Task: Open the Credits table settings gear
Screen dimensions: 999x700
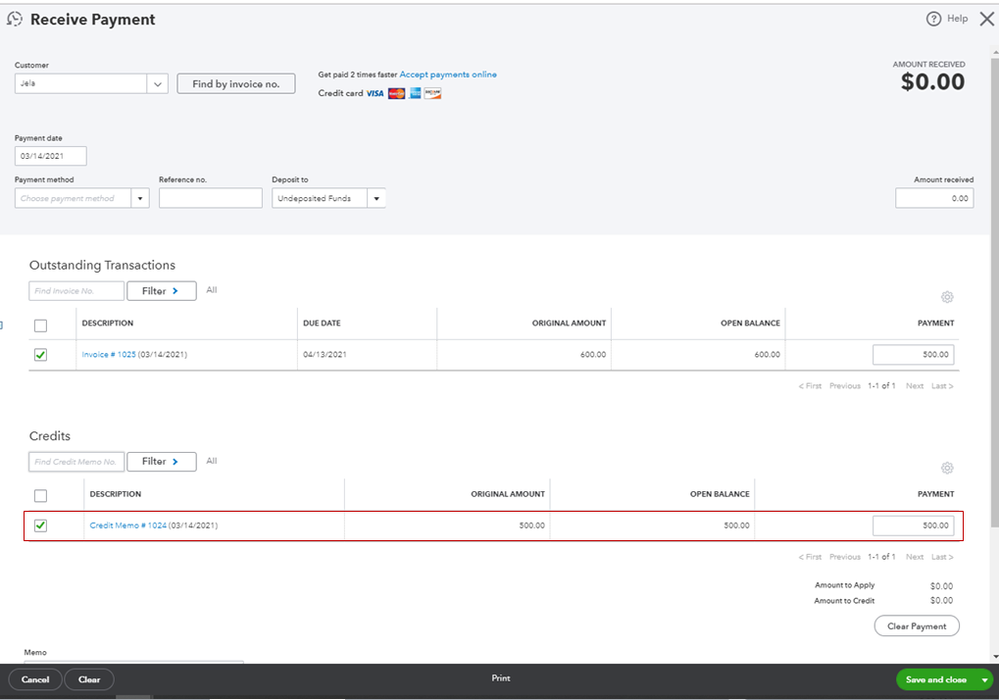Action: pos(947,468)
